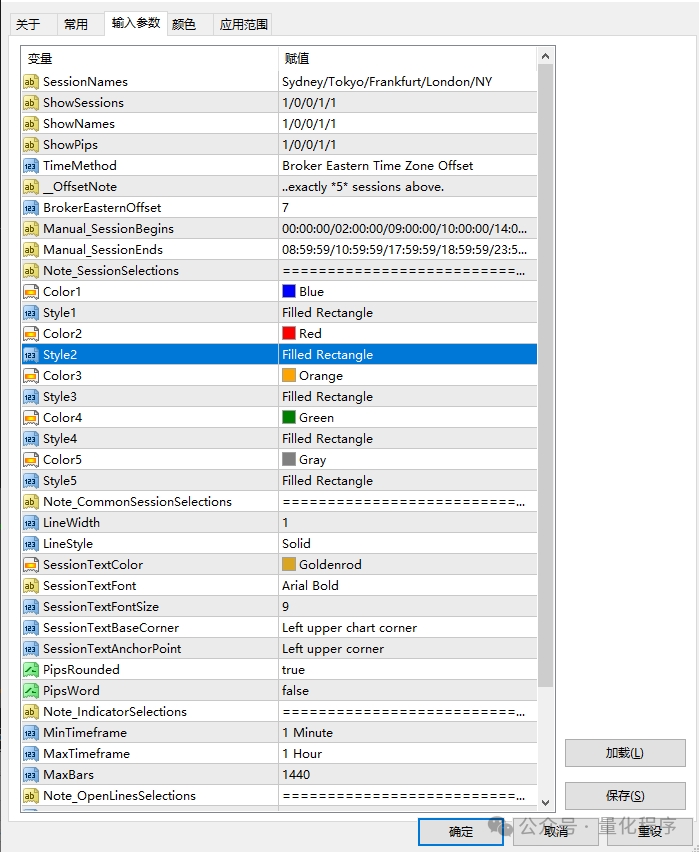Open Style3 Filled Rectangle value
The image size is (699, 852).
(x=408, y=397)
